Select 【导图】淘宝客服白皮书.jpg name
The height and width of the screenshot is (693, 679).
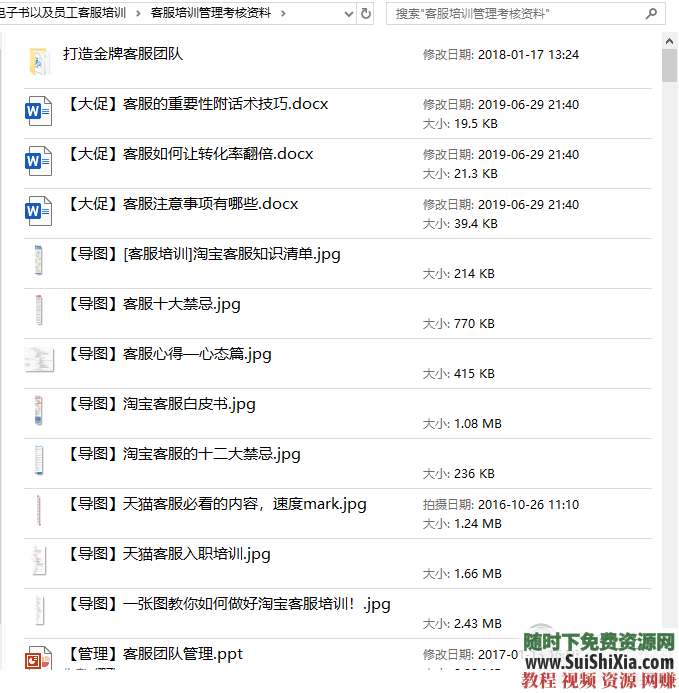(161, 404)
